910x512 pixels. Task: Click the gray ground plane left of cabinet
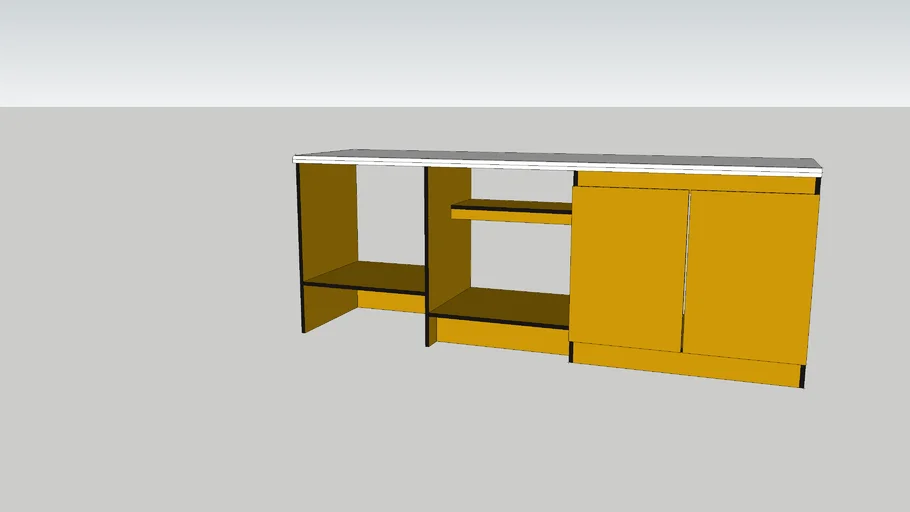coord(150,300)
